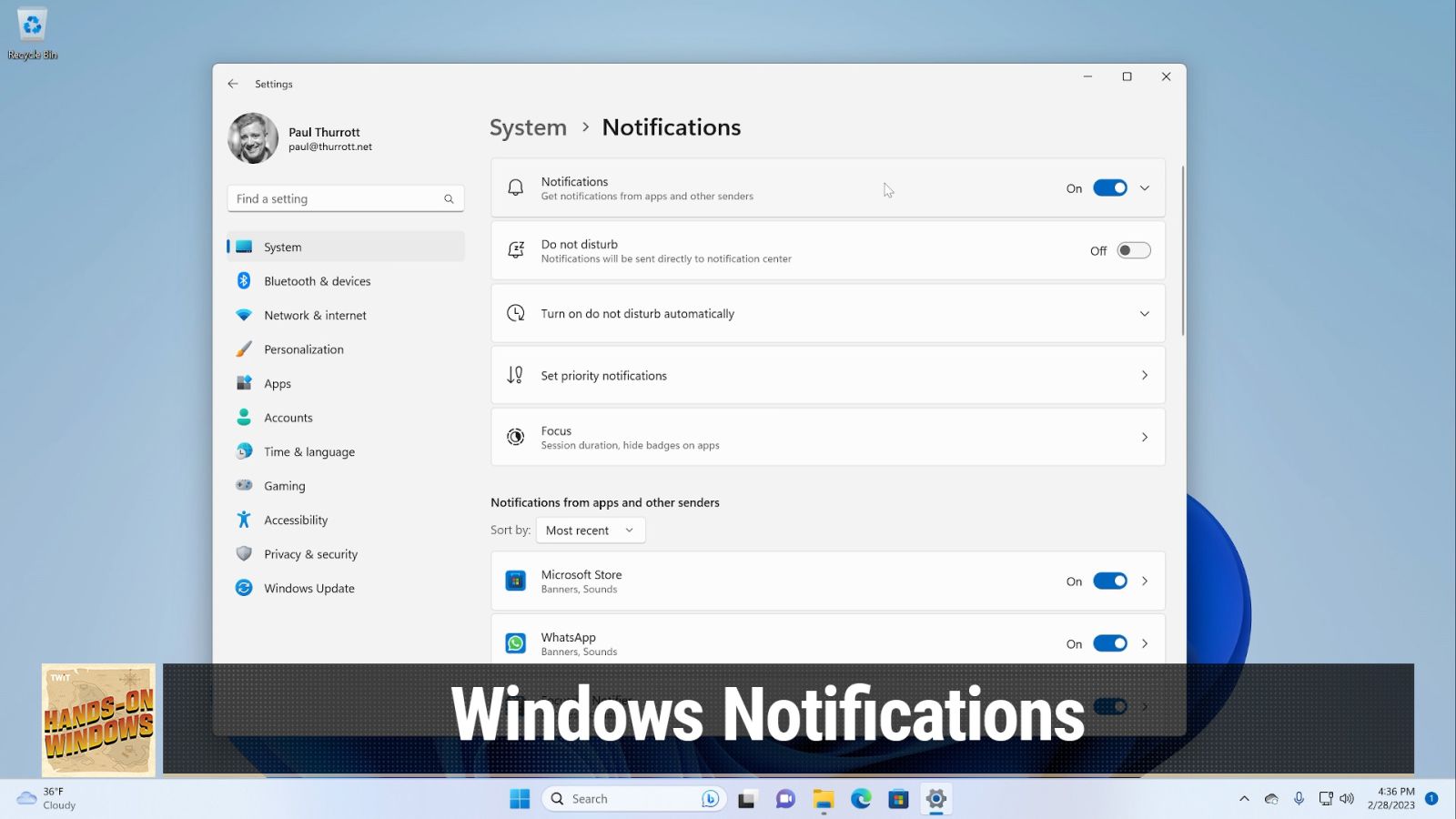This screenshot has height=819, width=1456.
Task: Toggle the Notifications master switch off
Action: [1109, 187]
